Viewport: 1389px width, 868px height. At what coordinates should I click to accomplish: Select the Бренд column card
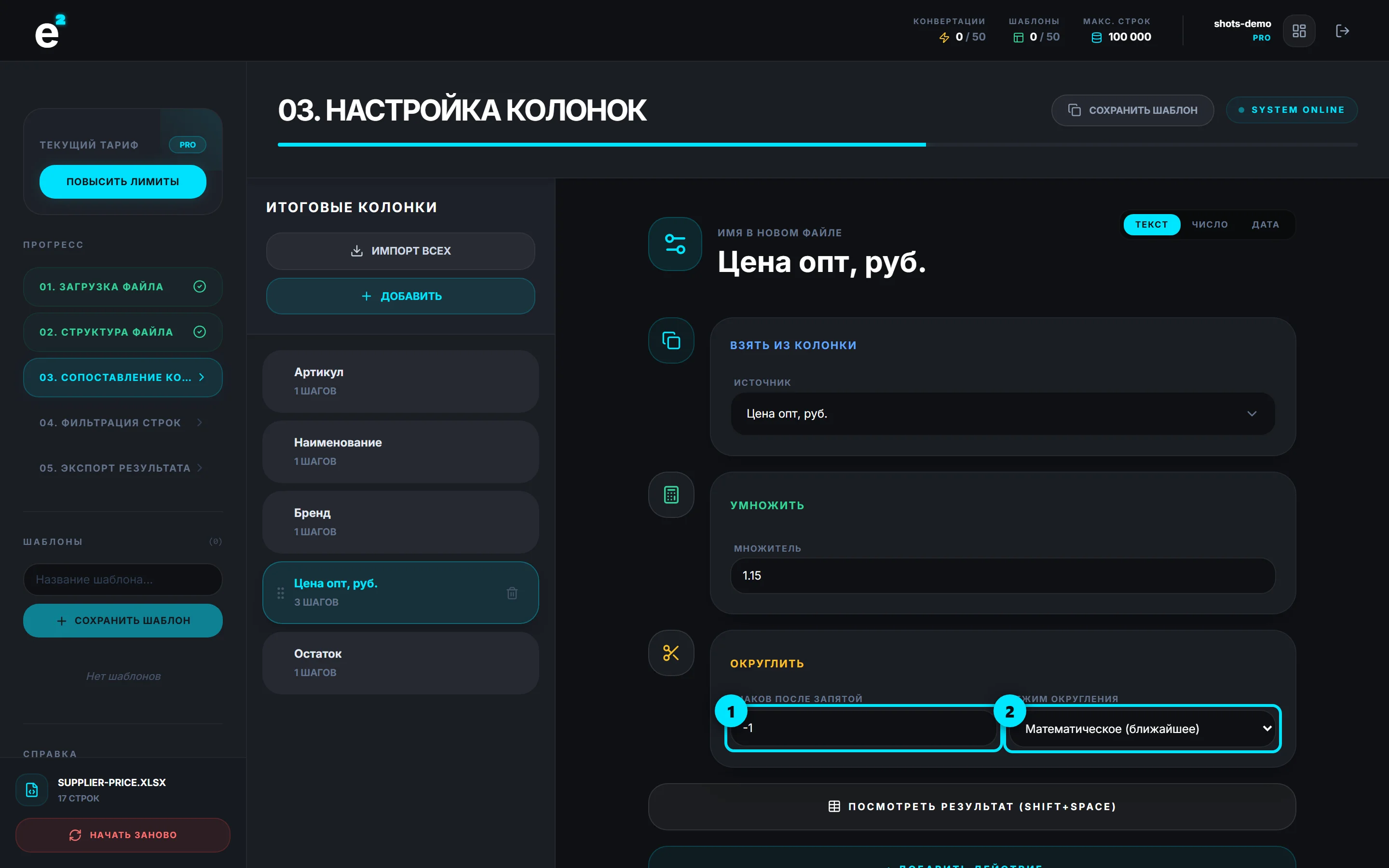[401, 522]
